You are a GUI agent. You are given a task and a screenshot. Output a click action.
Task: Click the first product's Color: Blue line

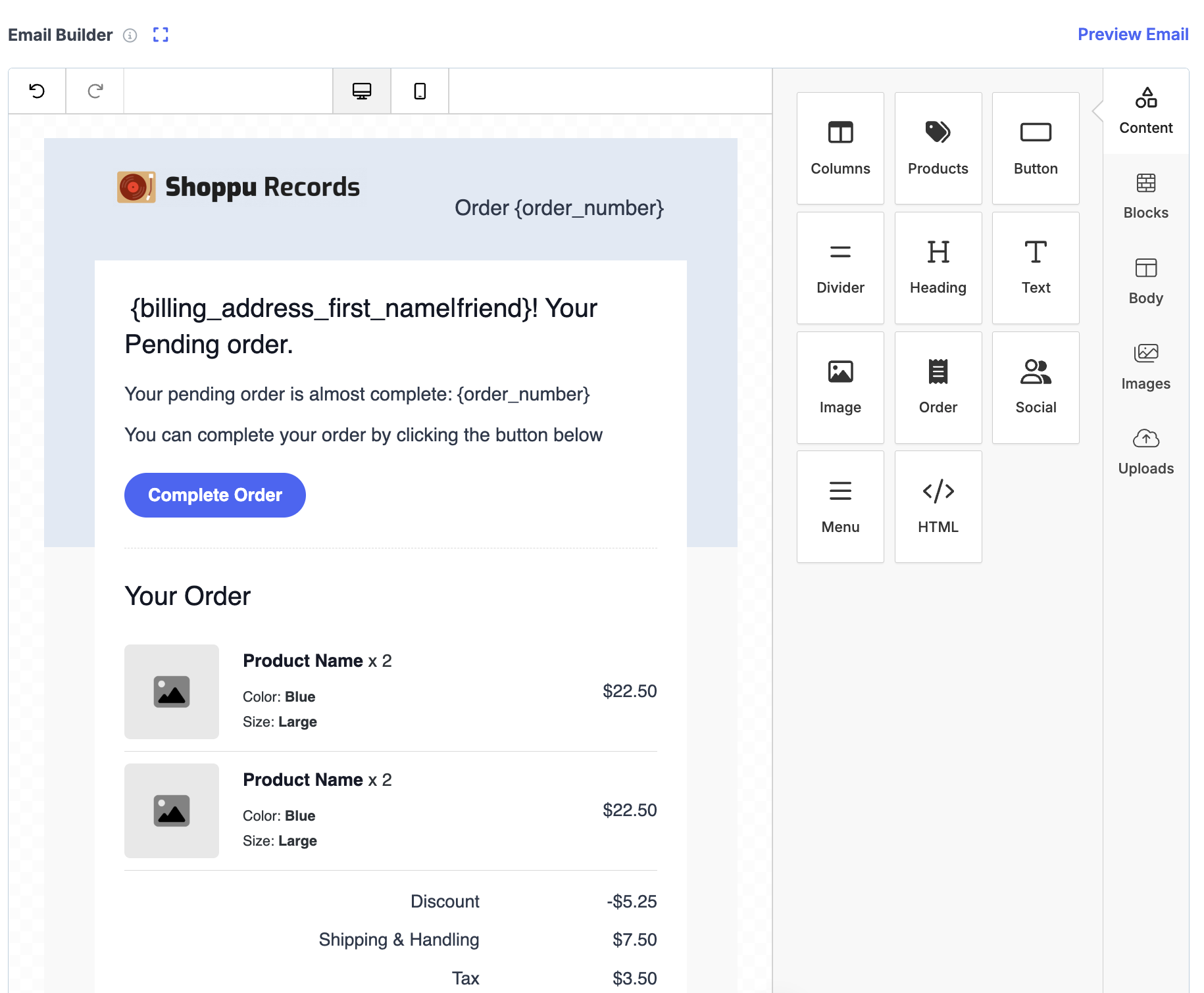click(x=279, y=697)
